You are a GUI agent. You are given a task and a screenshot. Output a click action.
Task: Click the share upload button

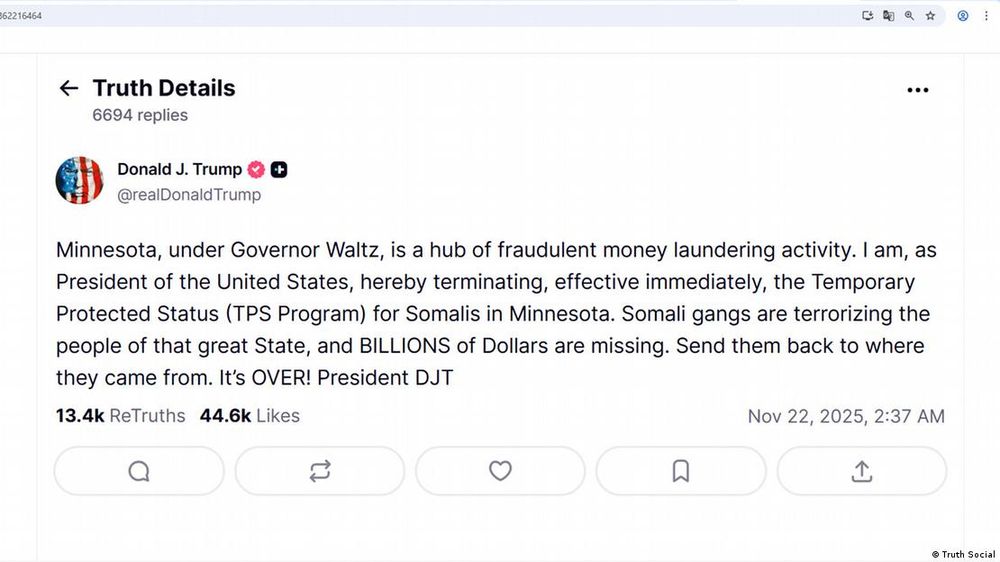861,471
